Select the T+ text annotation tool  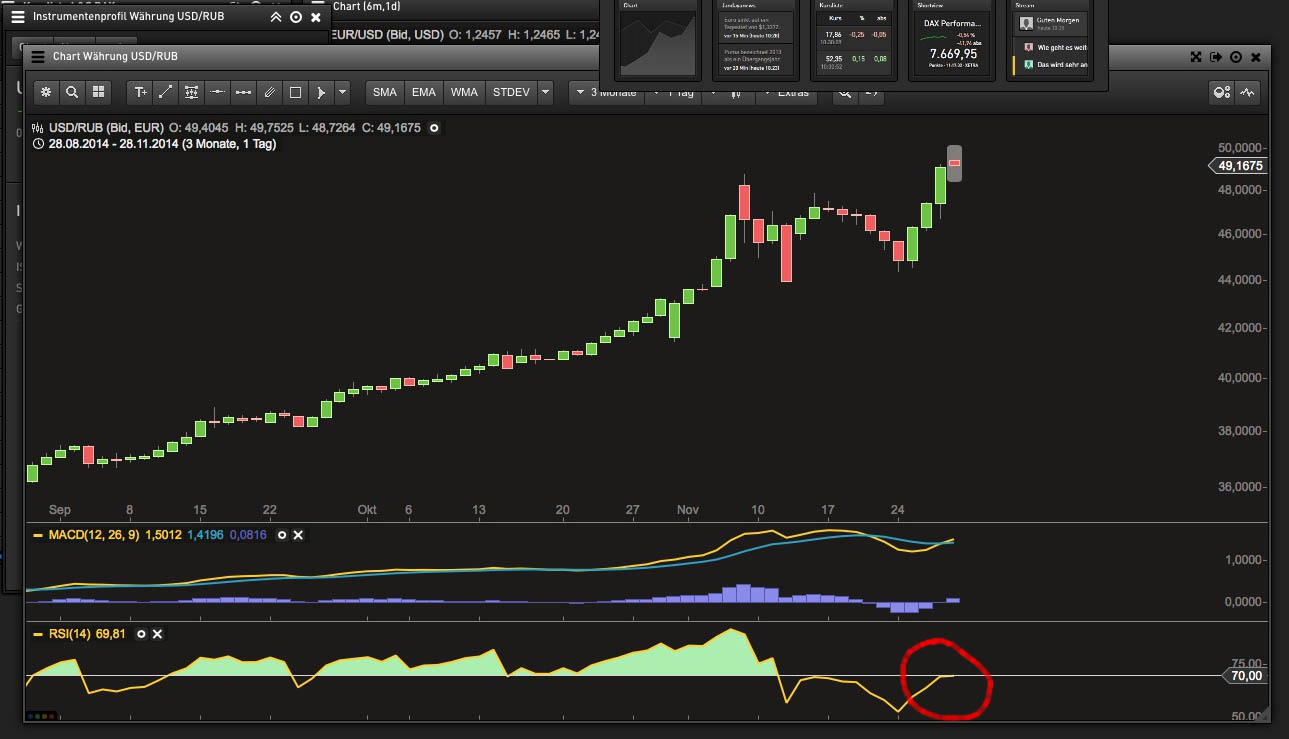[x=140, y=92]
